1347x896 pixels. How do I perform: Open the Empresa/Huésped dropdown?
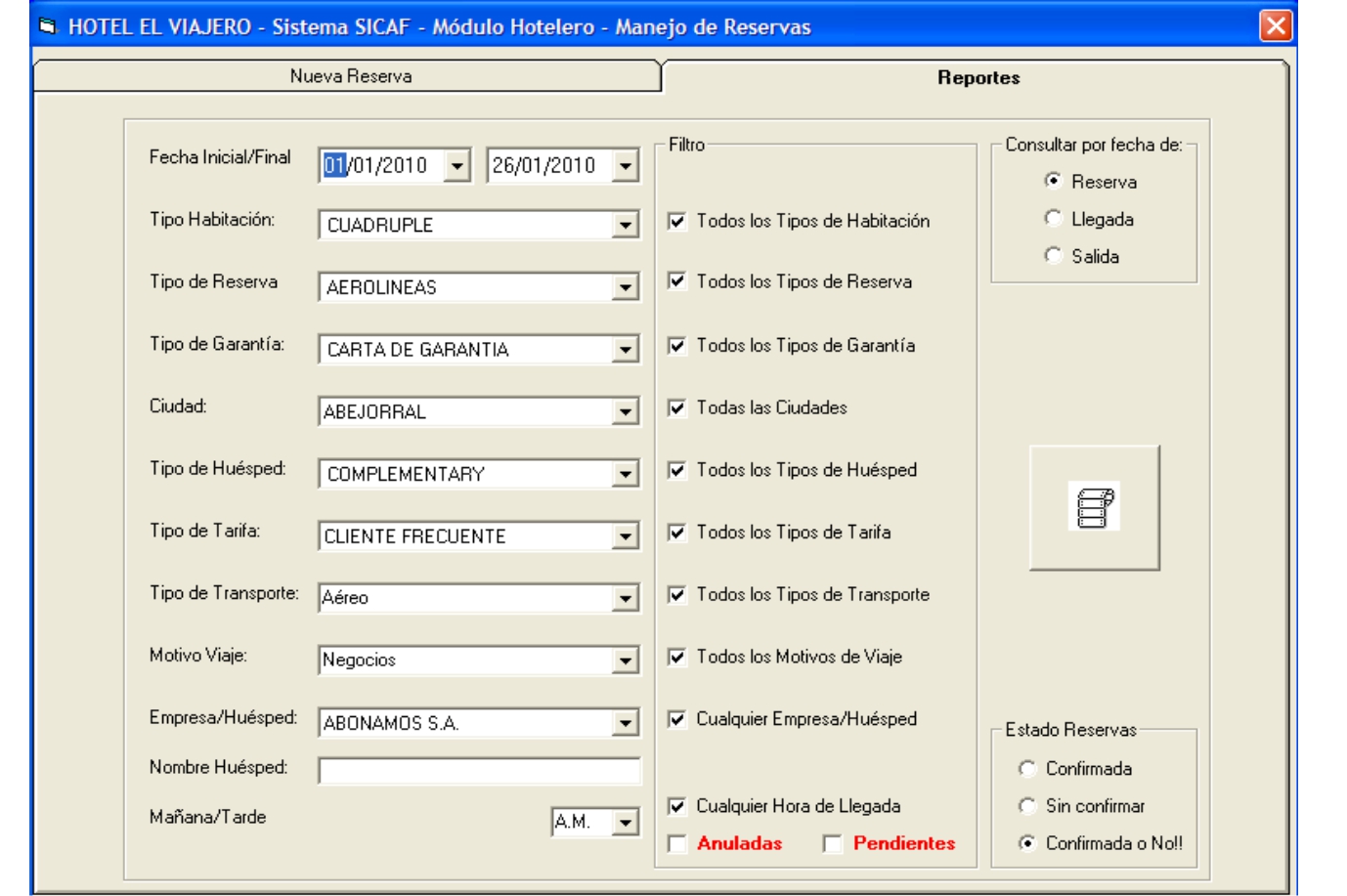pos(626,723)
